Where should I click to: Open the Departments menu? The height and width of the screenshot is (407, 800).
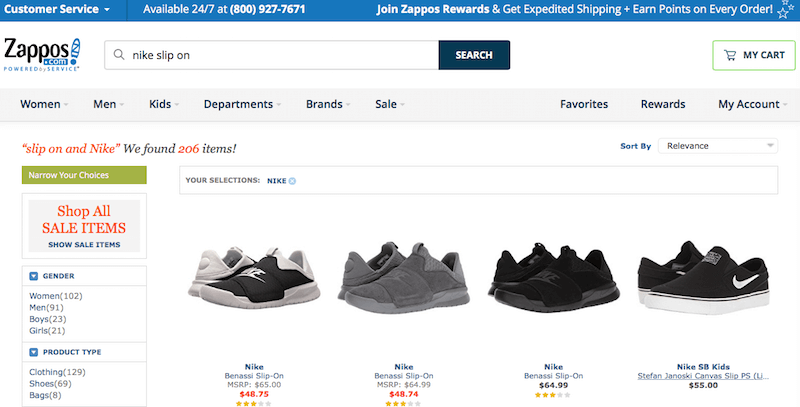[x=242, y=104]
